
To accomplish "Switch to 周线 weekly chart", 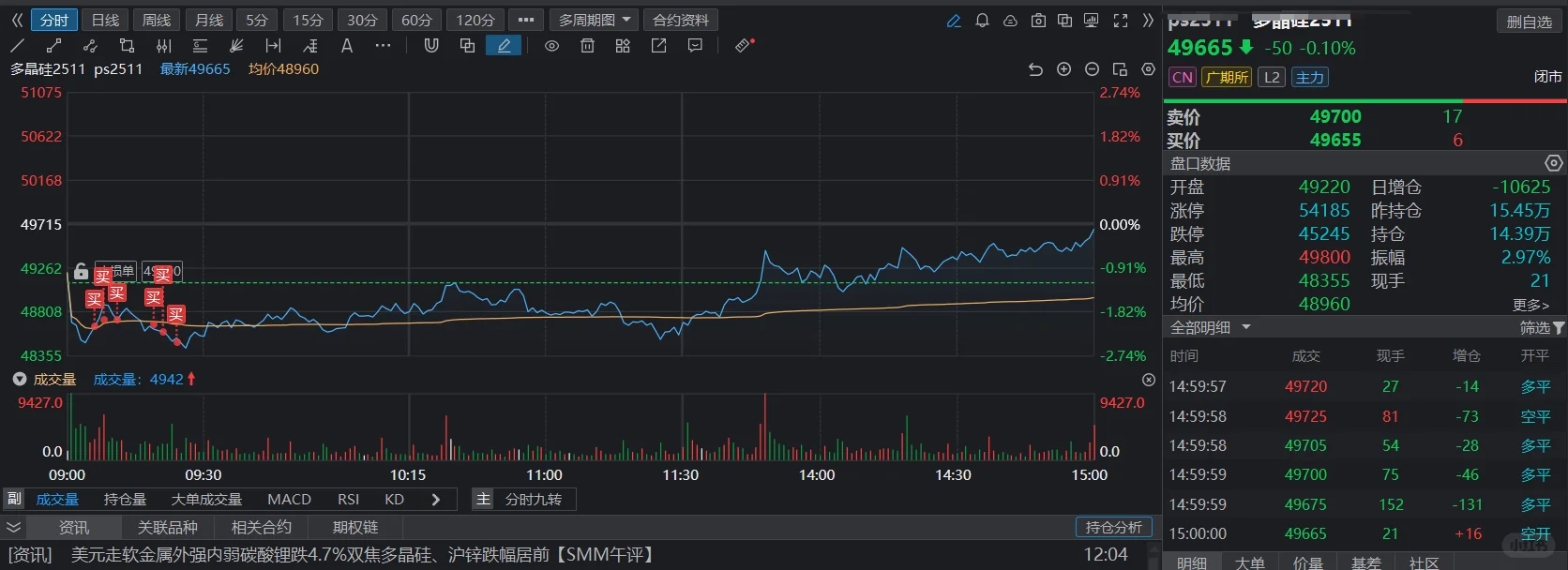I will 156,20.
